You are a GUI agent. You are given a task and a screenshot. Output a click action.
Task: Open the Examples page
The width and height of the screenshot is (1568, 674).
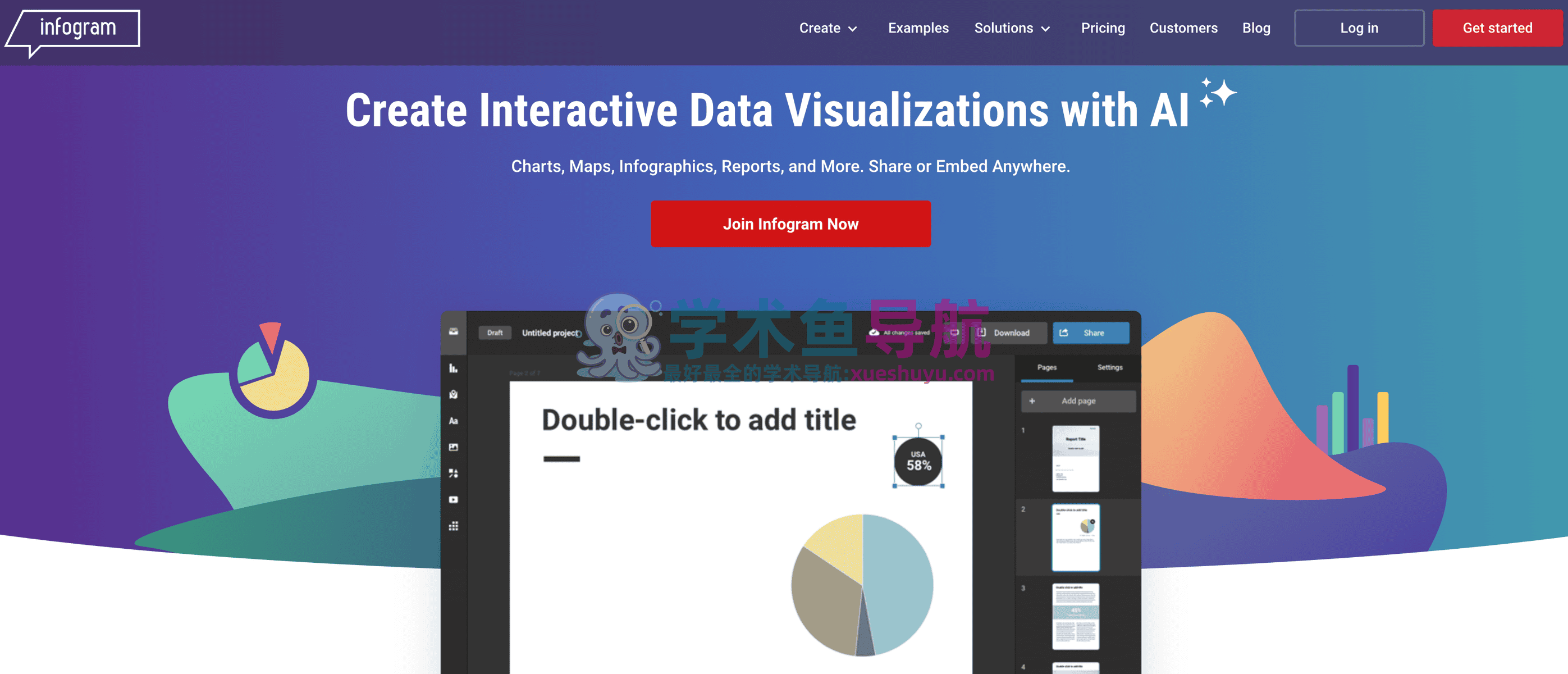917,28
